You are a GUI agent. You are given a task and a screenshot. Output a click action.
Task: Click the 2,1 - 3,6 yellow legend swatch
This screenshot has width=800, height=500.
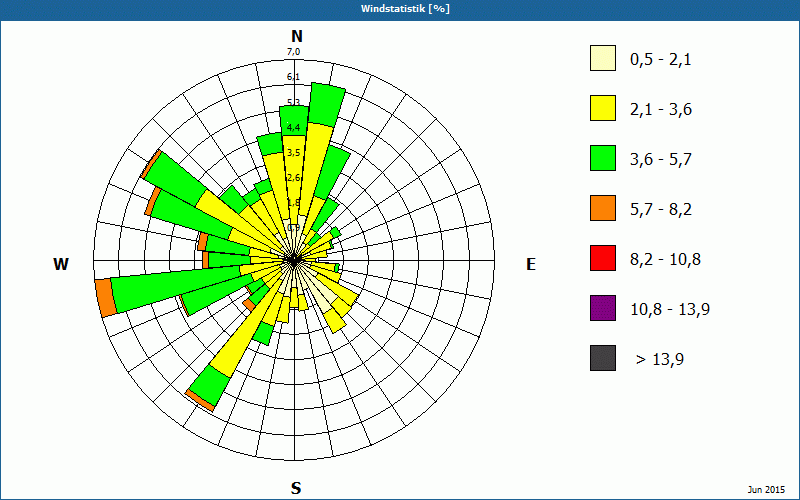[603, 108]
